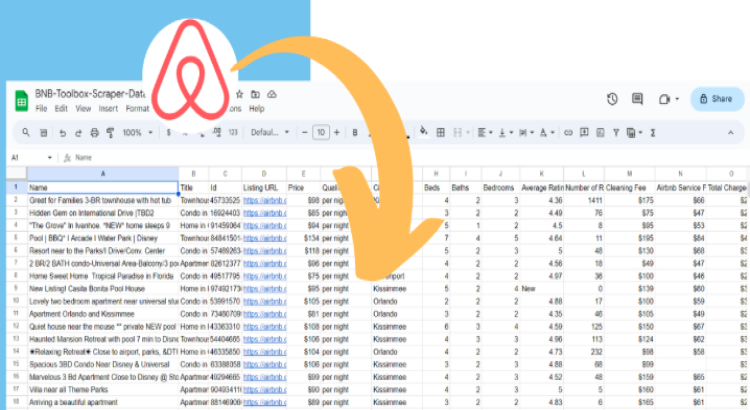Screen dimensions: 750x410
Task: Open airbnb link for Haunted Mansion Retreat row
Action: point(265,339)
